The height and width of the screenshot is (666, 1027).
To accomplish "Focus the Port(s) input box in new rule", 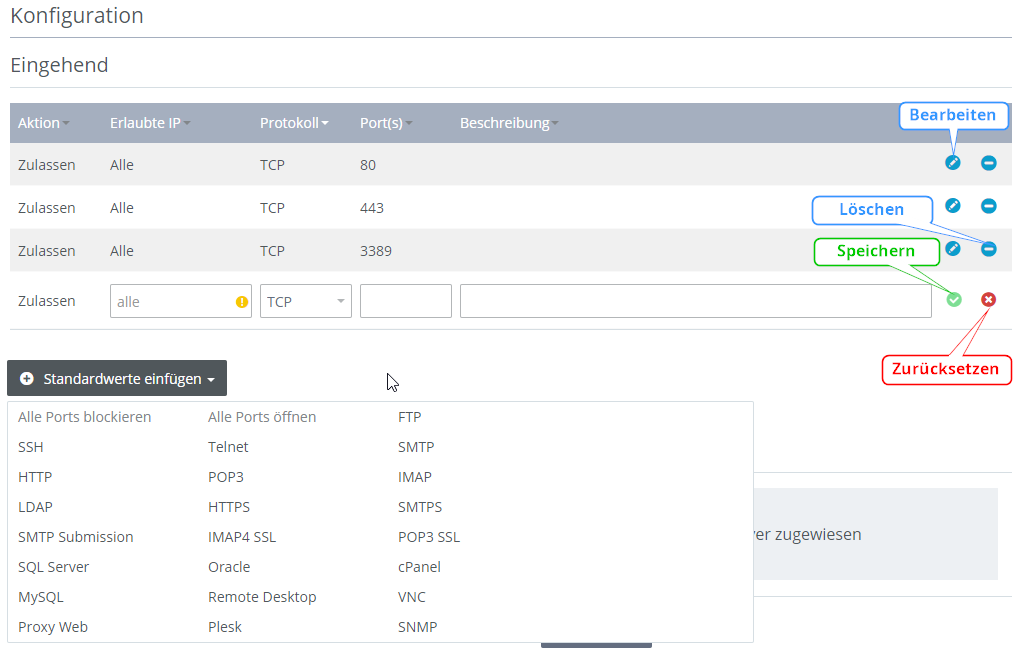I will click(x=405, y=301).
